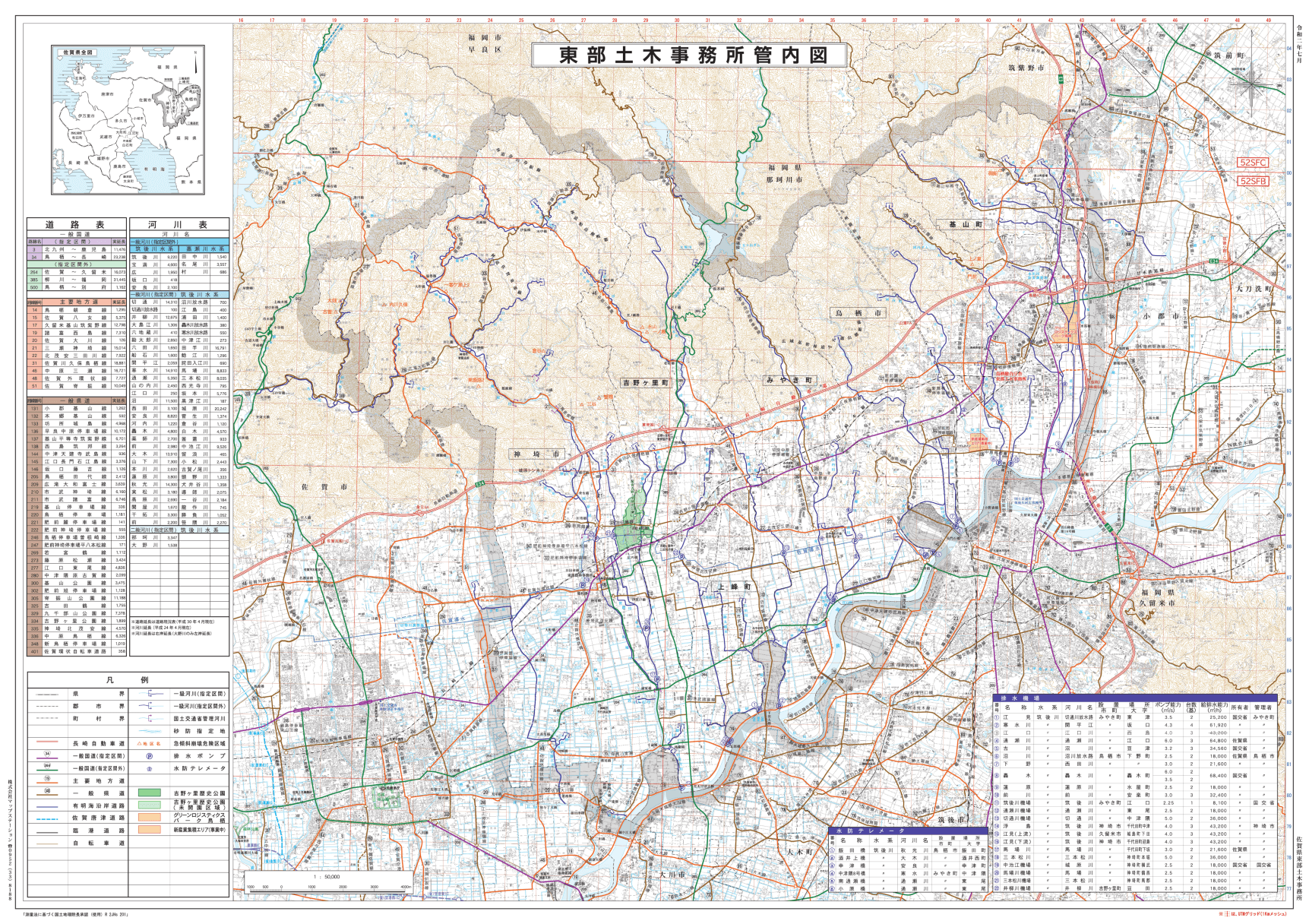Select the 久留米基山筑紫野線 road row
Screen dimensions: 1309x924
tap(77, 325)
